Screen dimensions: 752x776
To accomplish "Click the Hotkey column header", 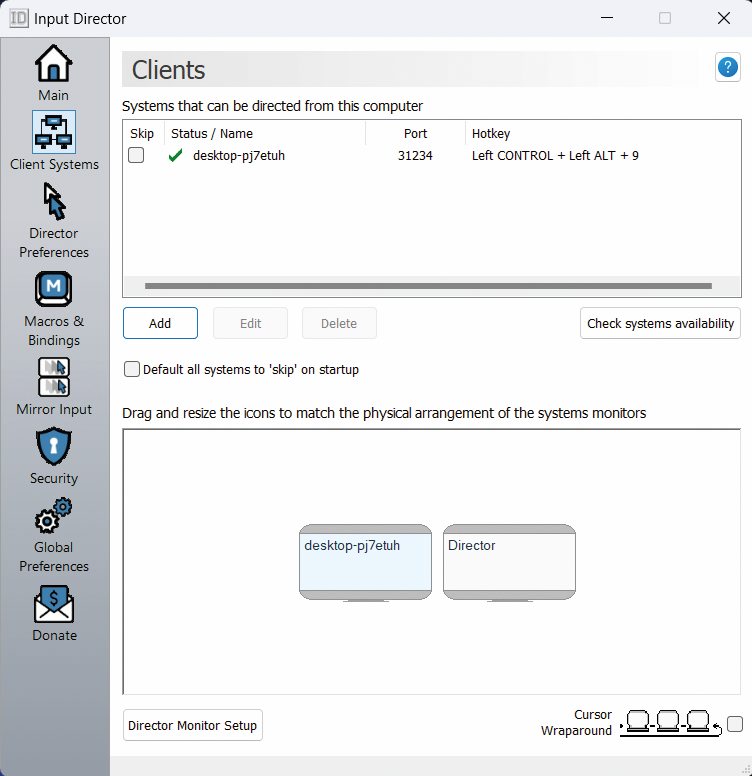I will click(603, 134).
